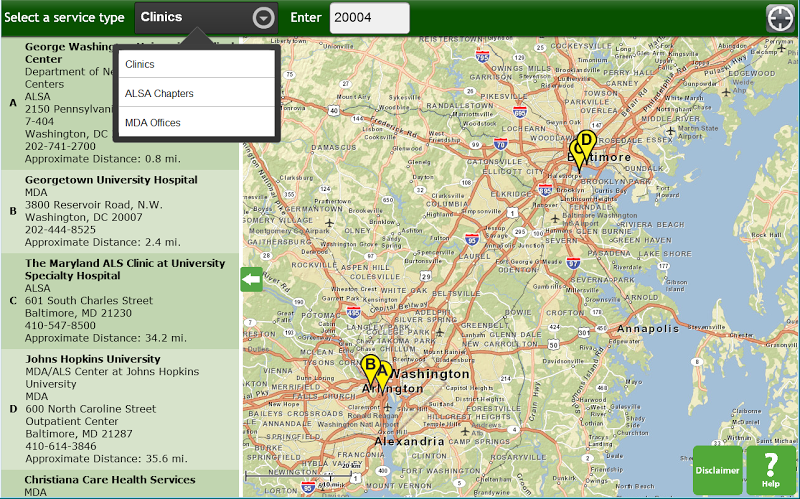Click map marker C in Baltimore
This screenshot has width=800, height=499.
pyautogui.click(x=577, y=155)
